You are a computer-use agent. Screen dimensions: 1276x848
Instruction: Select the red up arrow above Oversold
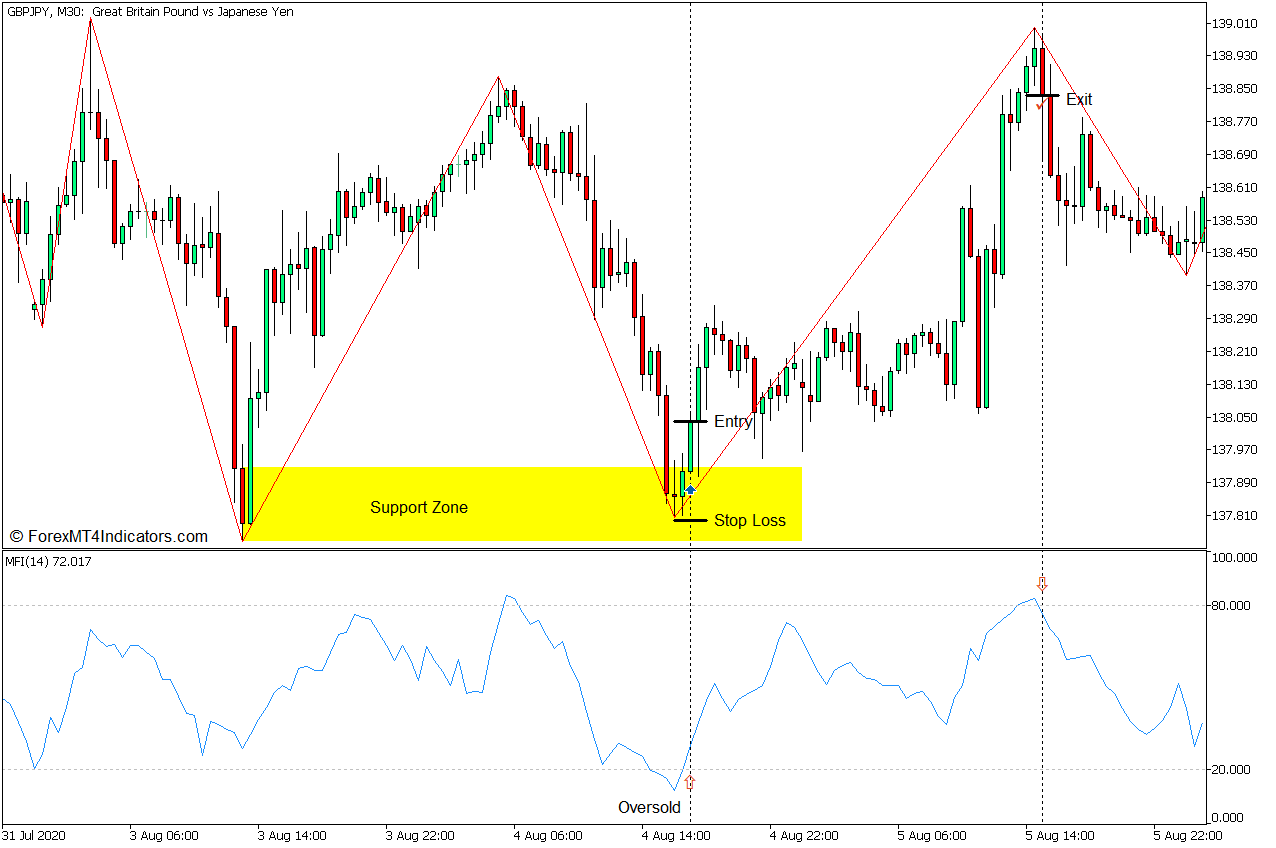tap(689, 782)
